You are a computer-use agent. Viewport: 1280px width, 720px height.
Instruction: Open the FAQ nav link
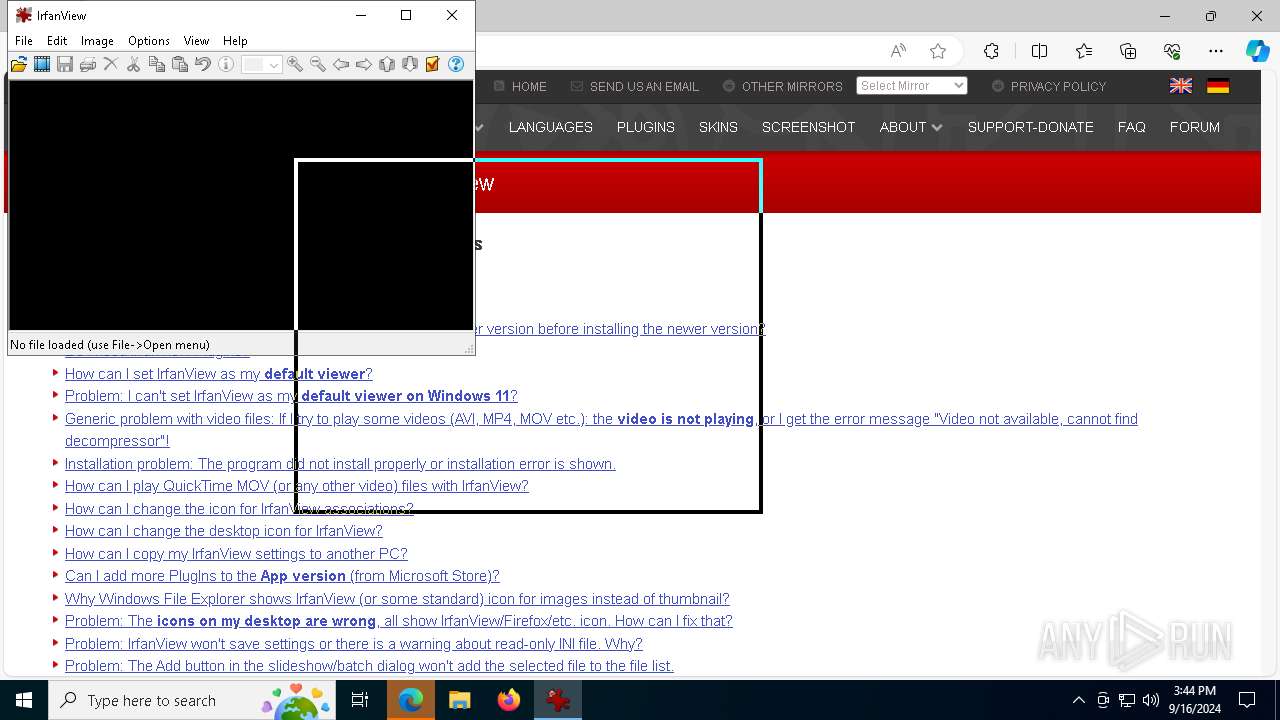1132,127
